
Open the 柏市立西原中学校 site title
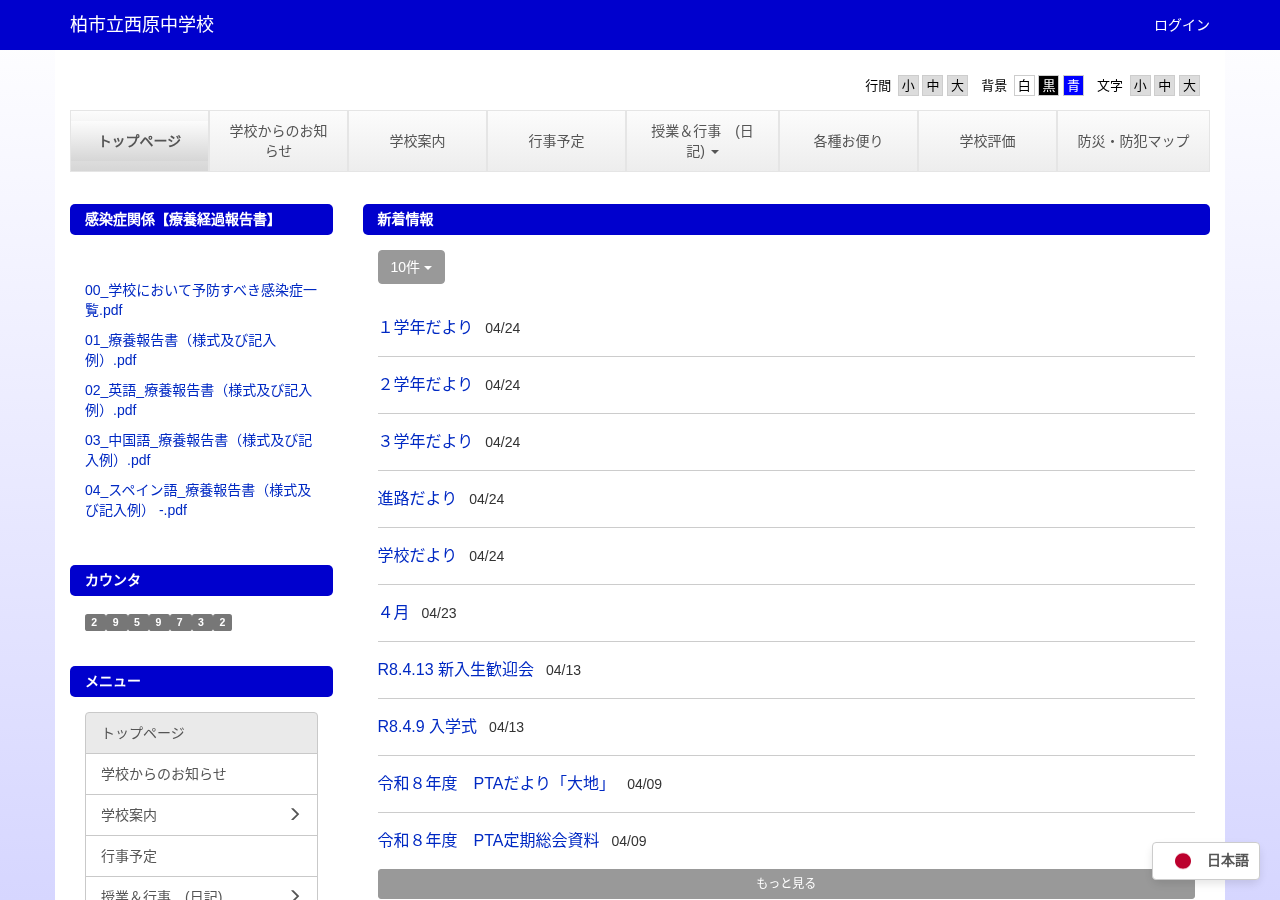142,25
